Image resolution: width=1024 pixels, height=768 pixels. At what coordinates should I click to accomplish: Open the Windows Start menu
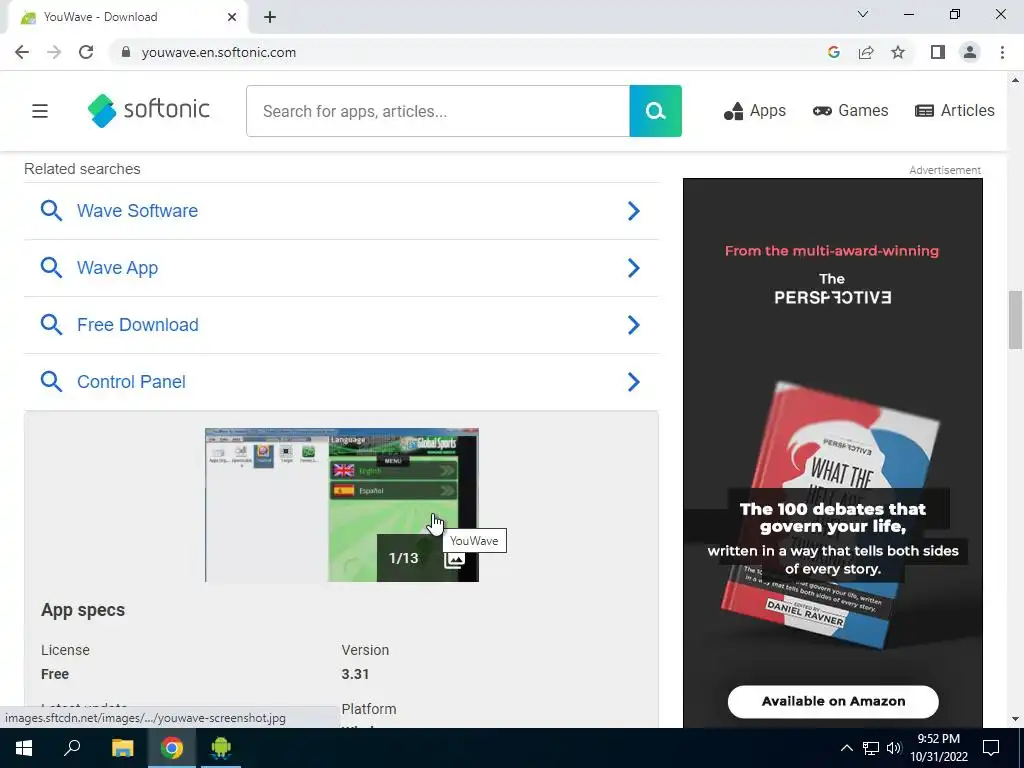click(x=24, y=748)
